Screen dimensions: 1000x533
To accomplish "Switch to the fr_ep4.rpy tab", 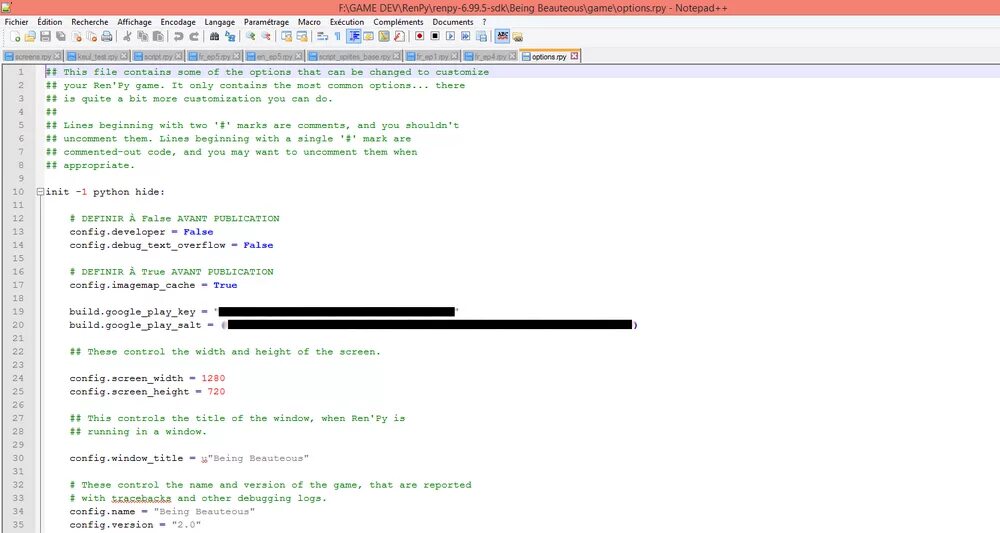I will click(x=490, y=56).
